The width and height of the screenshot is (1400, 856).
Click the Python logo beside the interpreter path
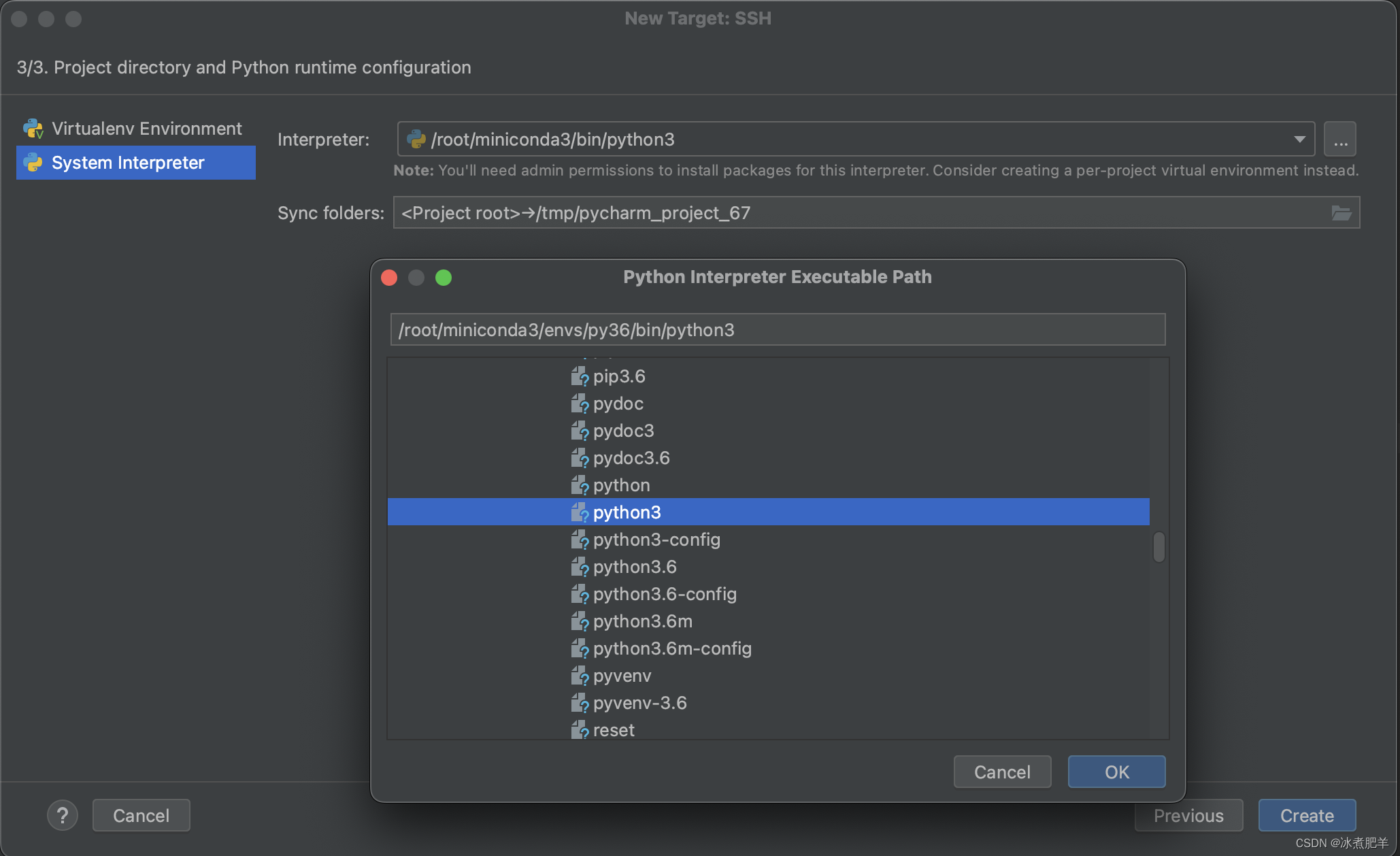click(x=416, y=139)
